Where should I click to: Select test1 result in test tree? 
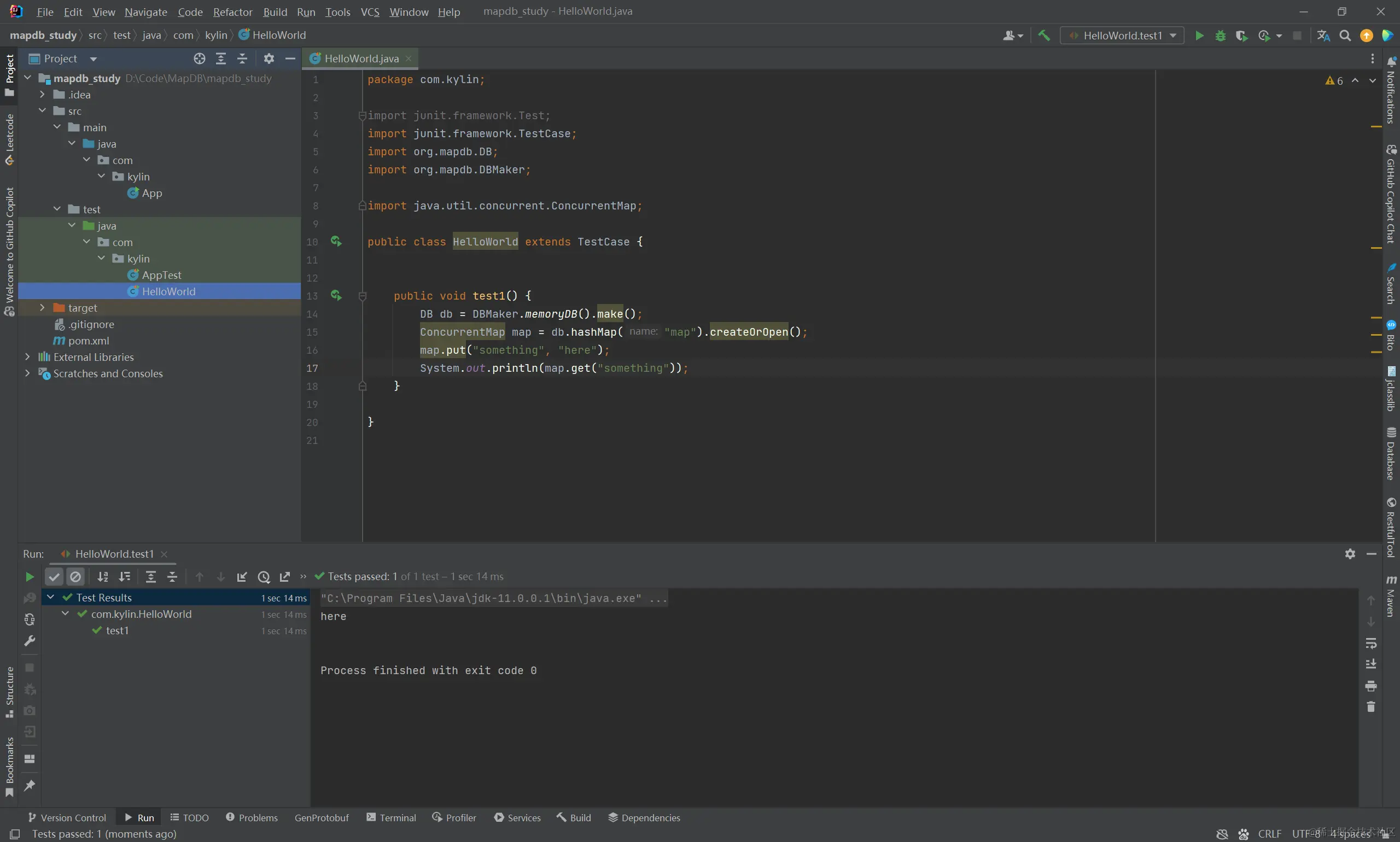coord(117,630)
